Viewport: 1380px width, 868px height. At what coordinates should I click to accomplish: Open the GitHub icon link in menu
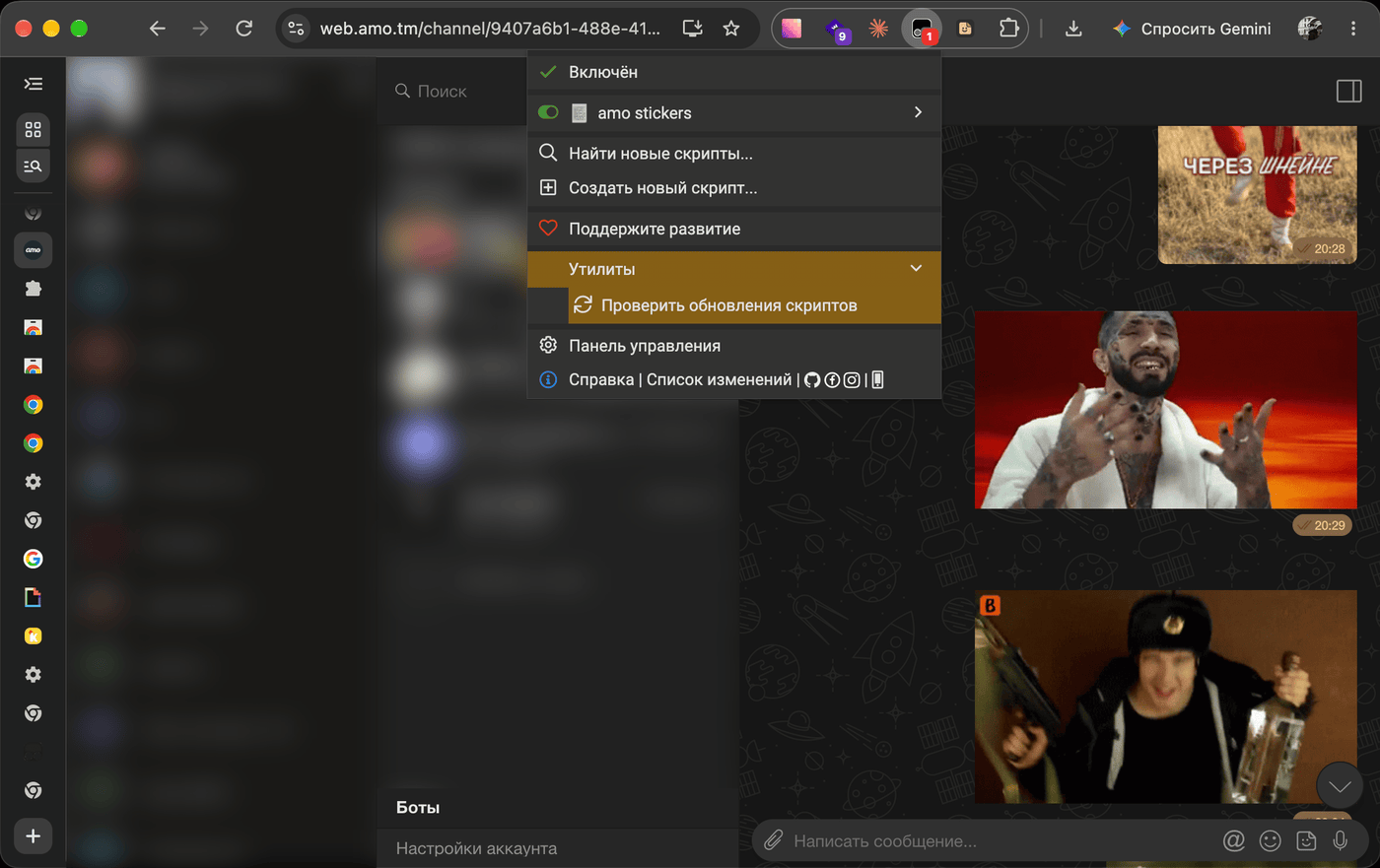pos(812,380)
